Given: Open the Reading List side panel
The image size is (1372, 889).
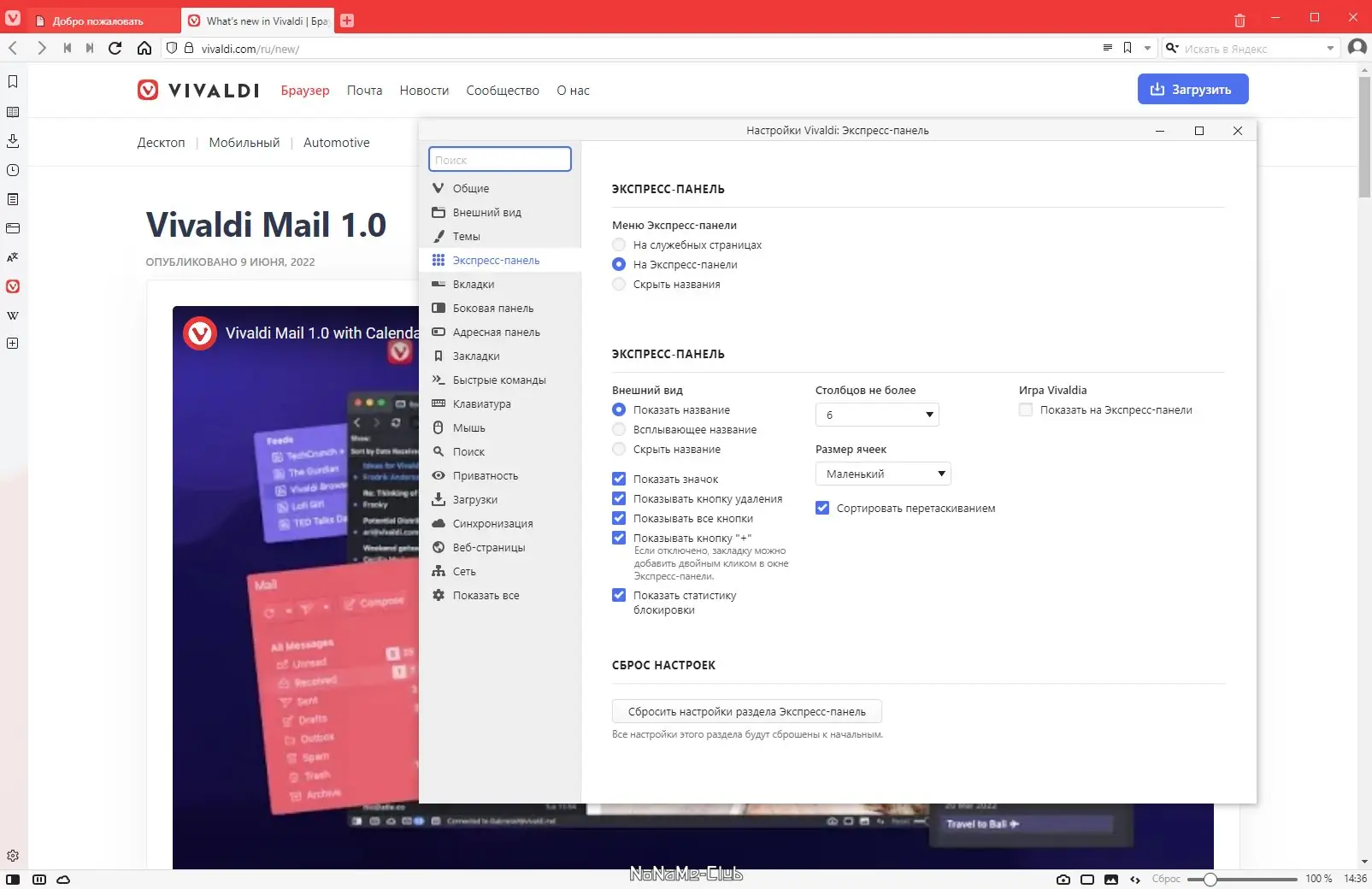Looking at the screenshot, I should (13, 112).
